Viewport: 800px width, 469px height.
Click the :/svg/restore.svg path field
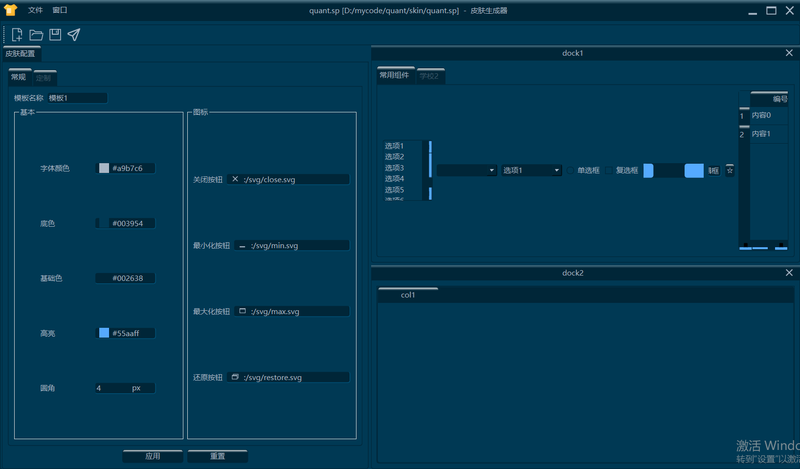288,377
